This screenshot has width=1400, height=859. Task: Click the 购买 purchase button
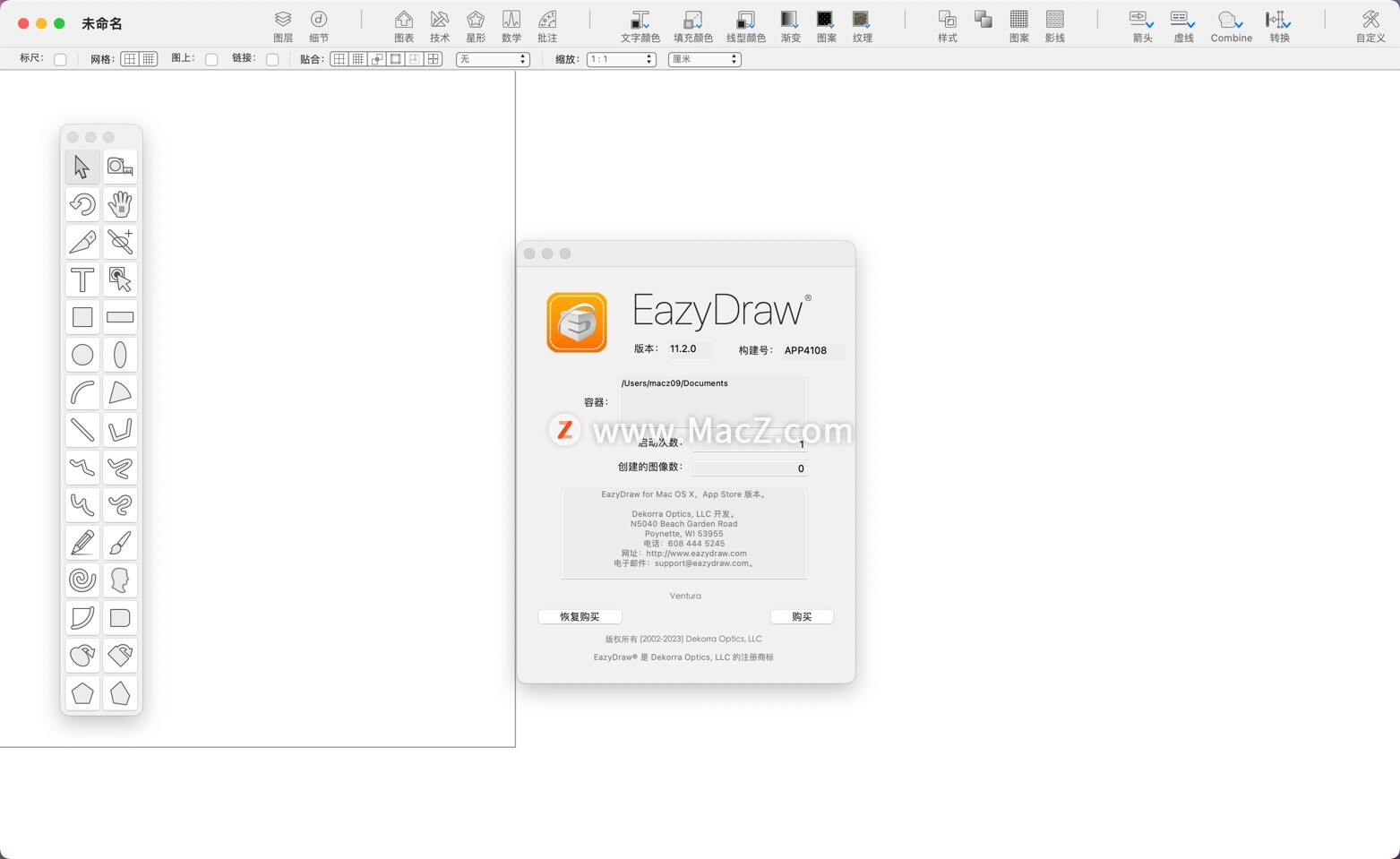click(802, 616)
